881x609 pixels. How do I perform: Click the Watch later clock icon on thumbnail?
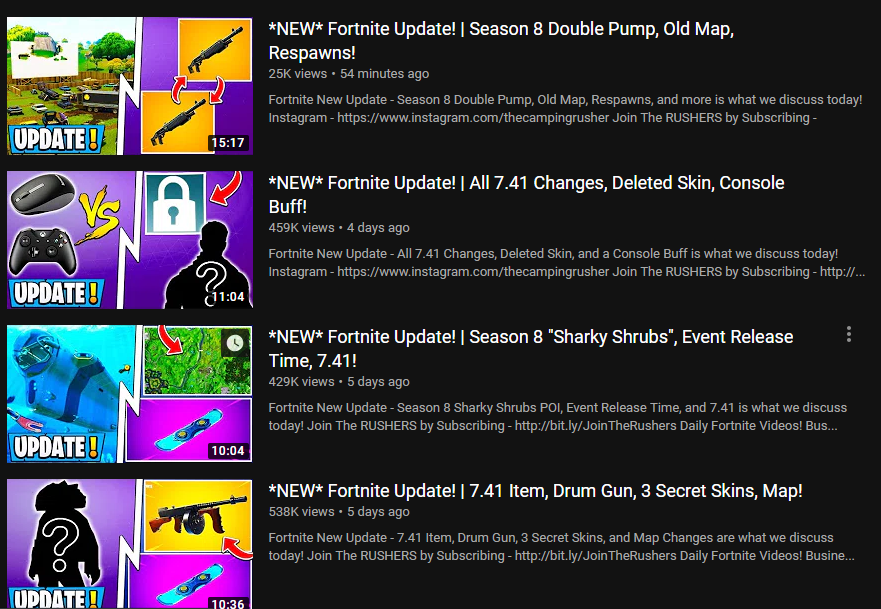click(235, 343)
